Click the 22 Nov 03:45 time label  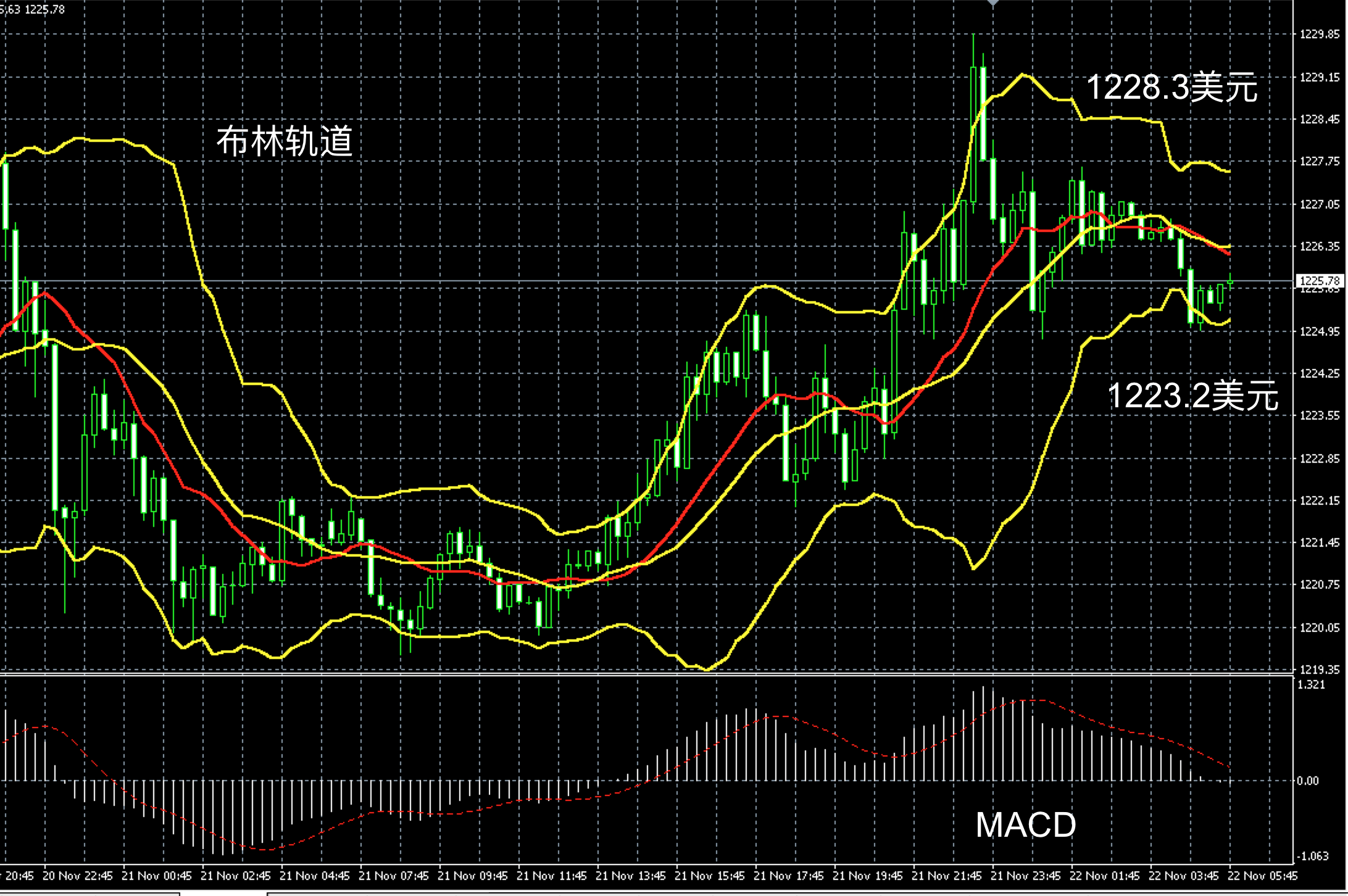pyautogui.click(x=1184, y=876)
